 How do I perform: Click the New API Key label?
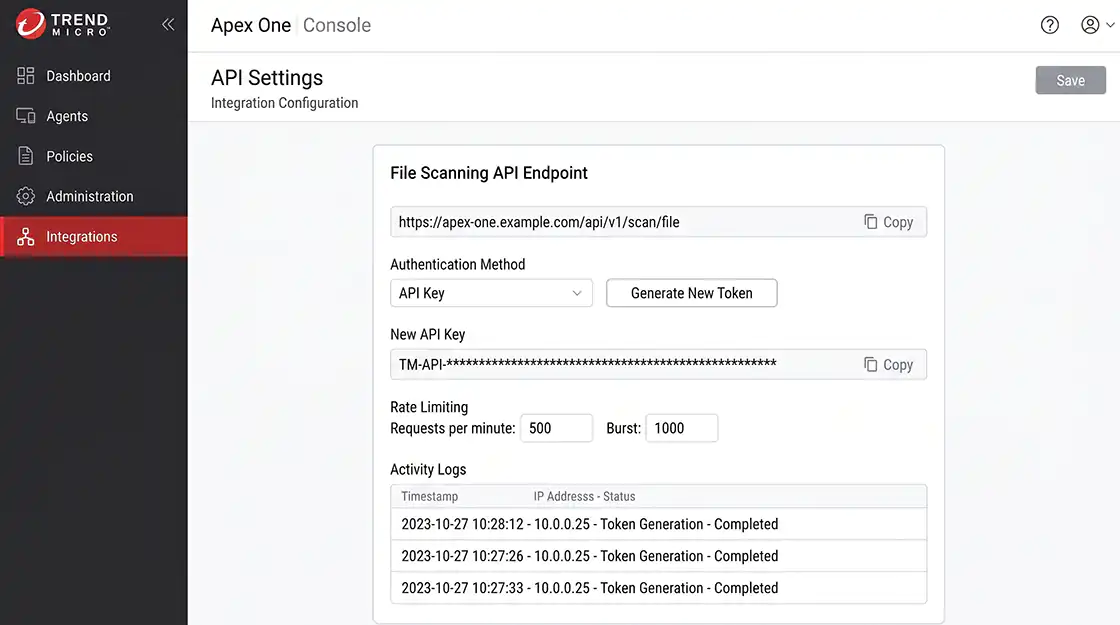point(427,334)
